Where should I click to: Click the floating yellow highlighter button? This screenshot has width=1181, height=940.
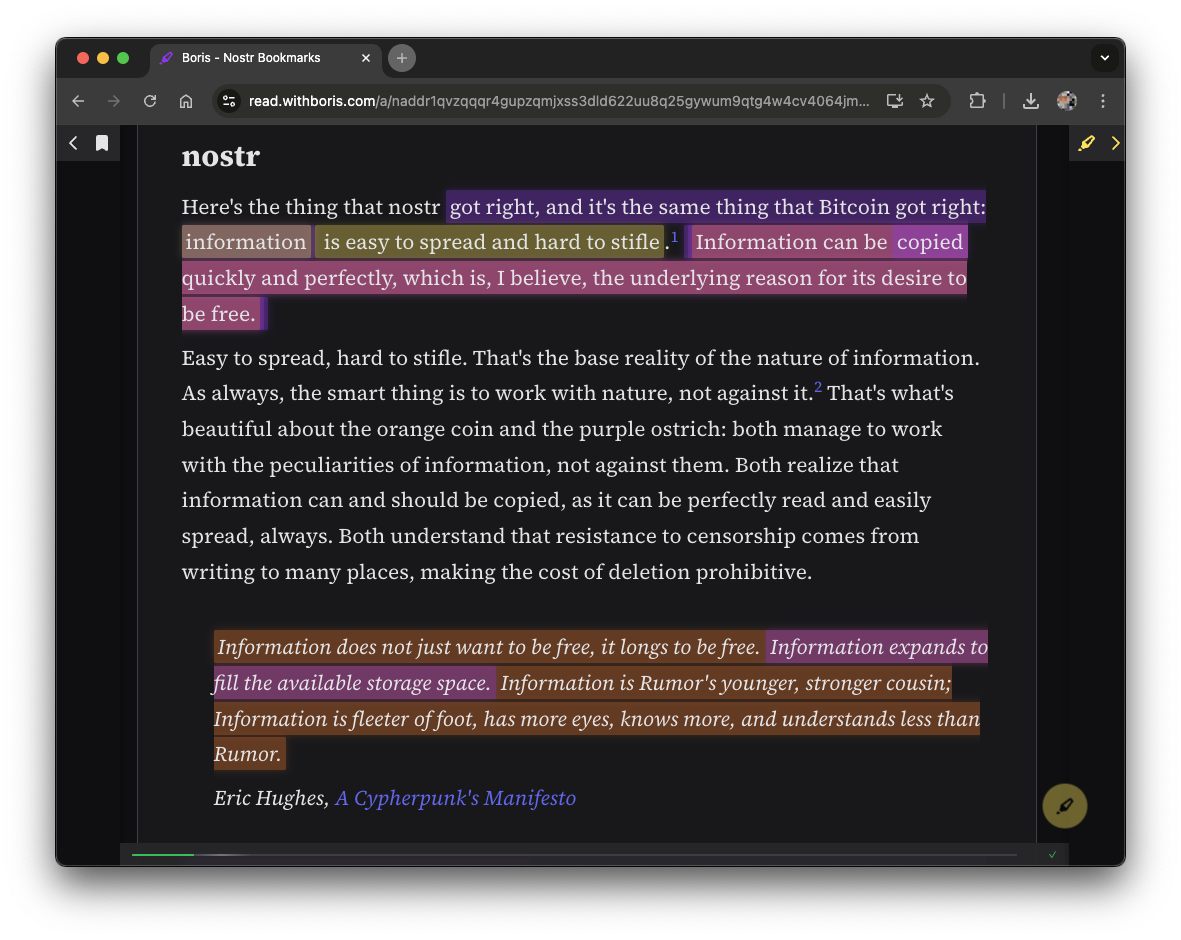point(1064,805)
